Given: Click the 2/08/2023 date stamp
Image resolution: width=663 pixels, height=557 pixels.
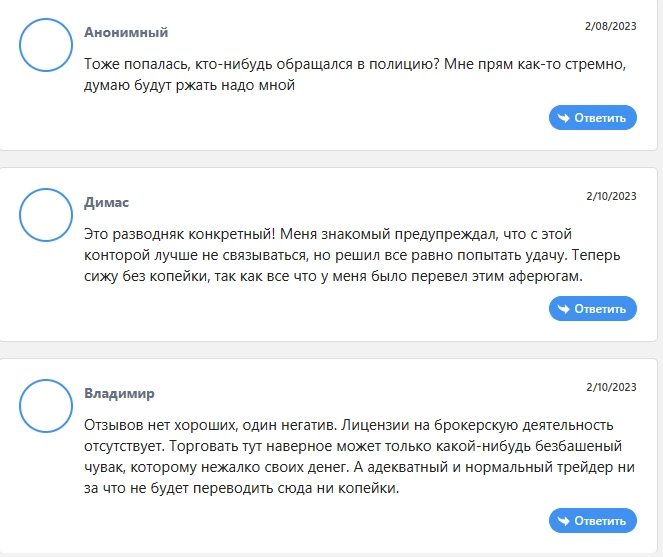Looking at the screenshot, I should coord(611,26).
